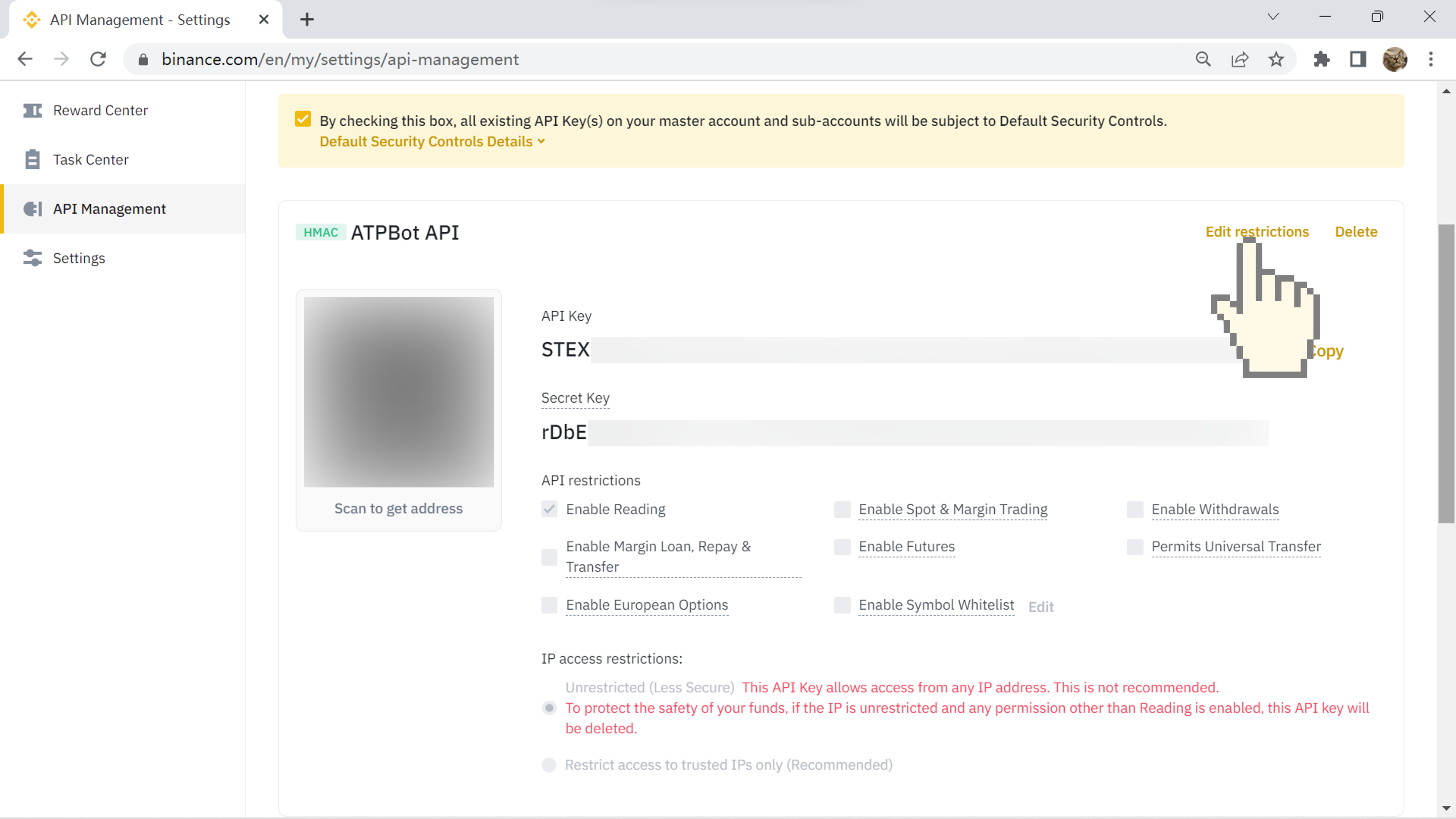This screenshot has width=1456, height=819.
Task: Bookmark this page with star icon
Action: click(x=1276, y=59)
